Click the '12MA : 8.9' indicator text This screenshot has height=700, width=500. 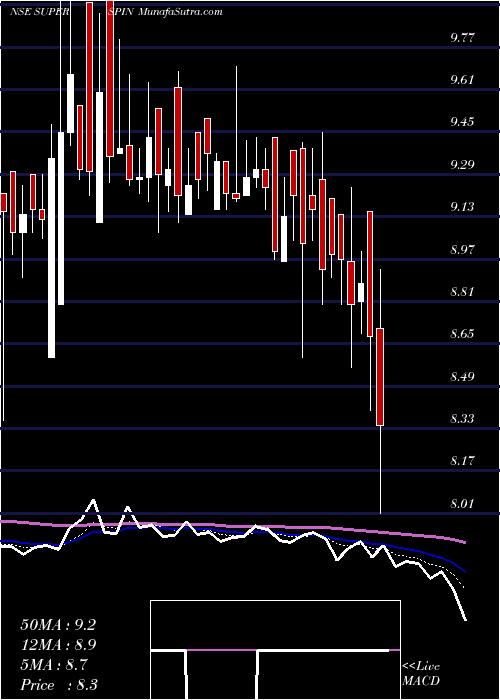point(58,645)
